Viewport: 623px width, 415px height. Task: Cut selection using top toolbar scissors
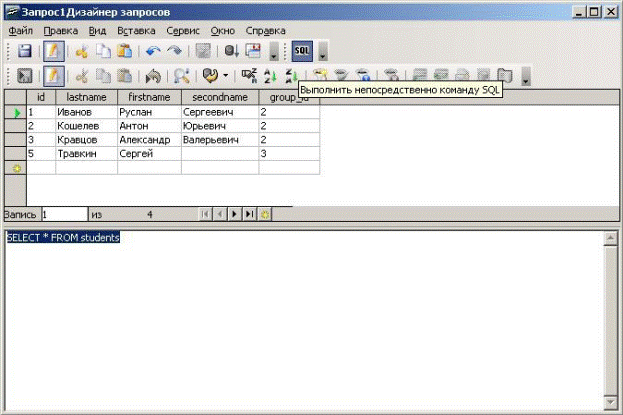pos(82,52)
